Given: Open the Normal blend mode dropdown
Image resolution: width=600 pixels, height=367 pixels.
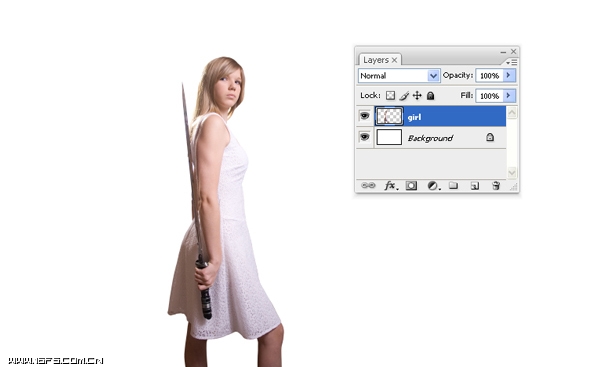Looking at the screenshot, I should pos(399,76).
